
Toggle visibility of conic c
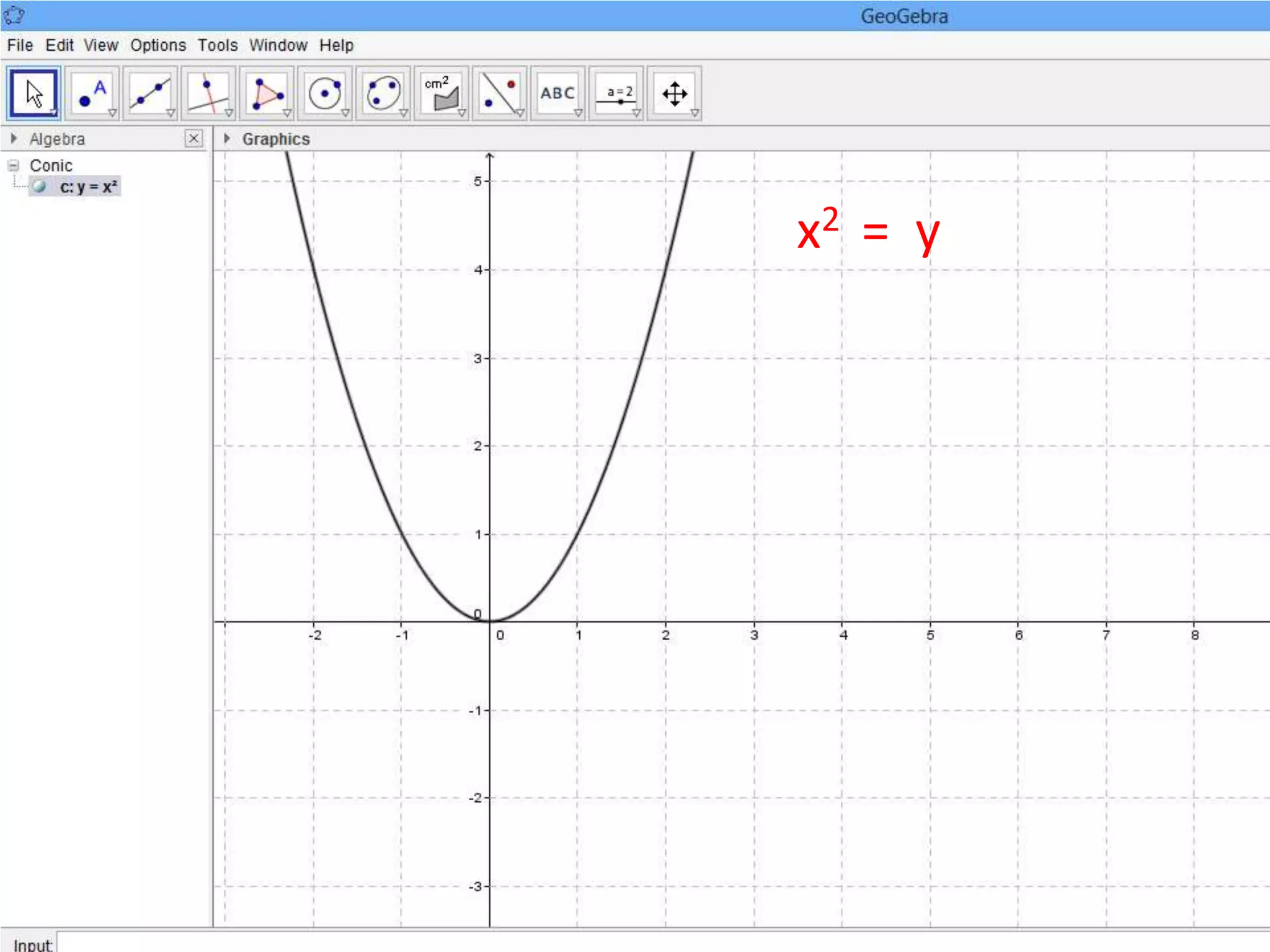(x=40, y=187)
